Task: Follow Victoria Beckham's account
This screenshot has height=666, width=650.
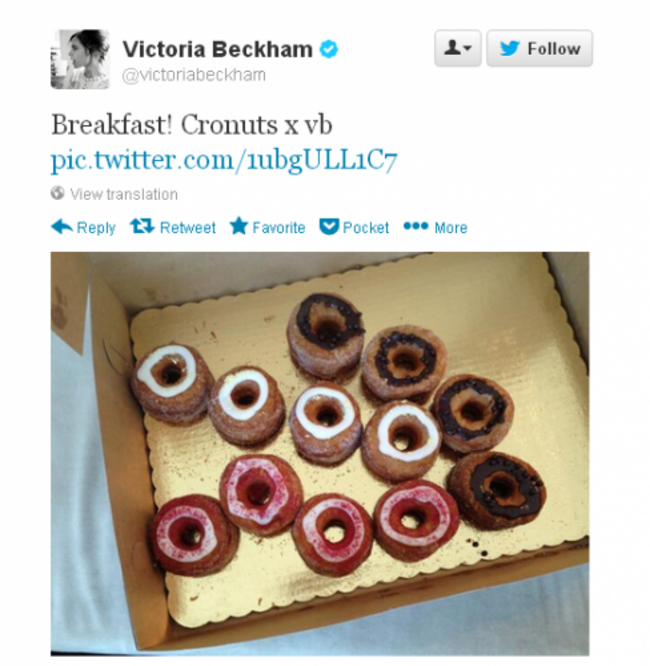Action: click(x=539, y=48)
